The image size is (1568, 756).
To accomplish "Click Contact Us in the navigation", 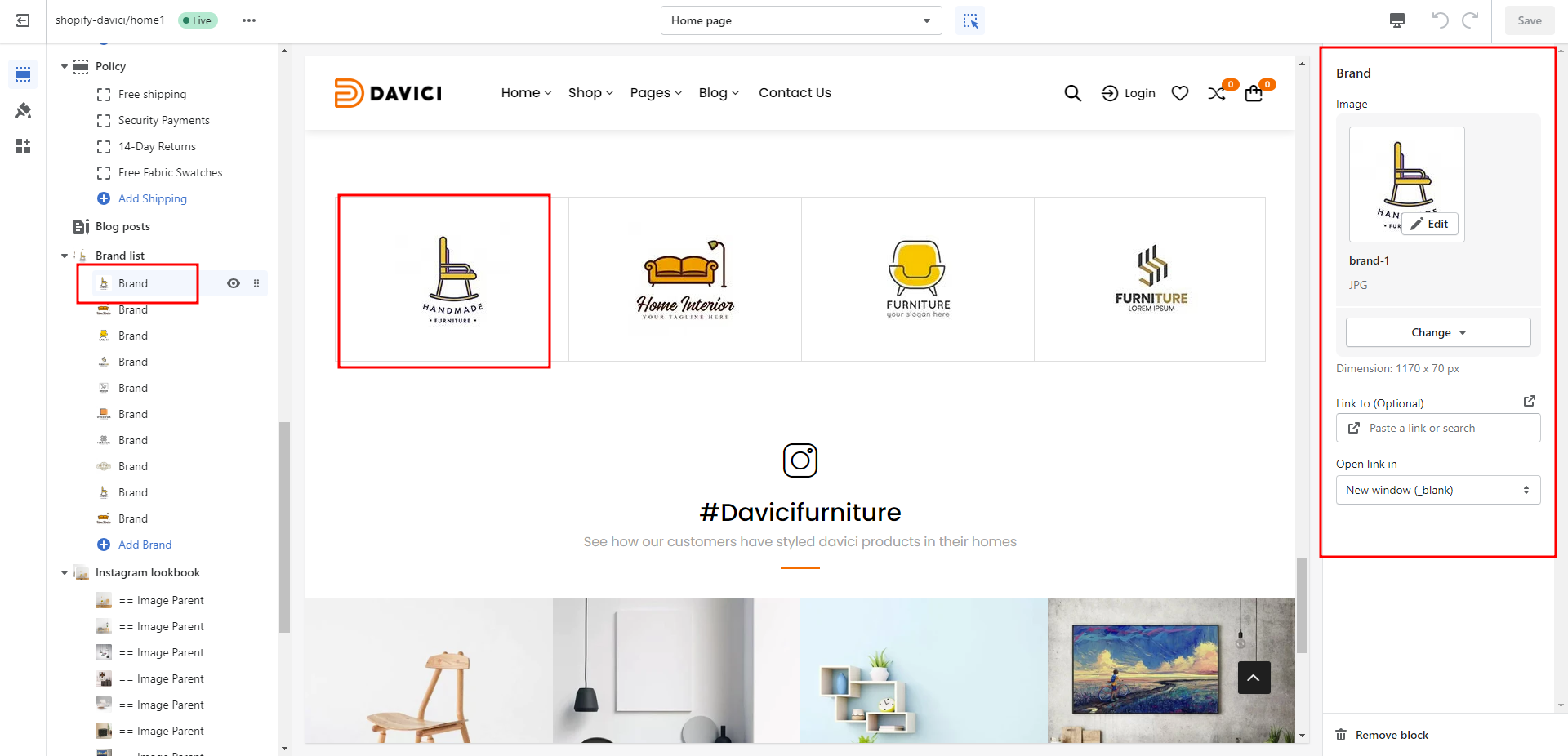I will pyautogui.click(x=795, y=93).
